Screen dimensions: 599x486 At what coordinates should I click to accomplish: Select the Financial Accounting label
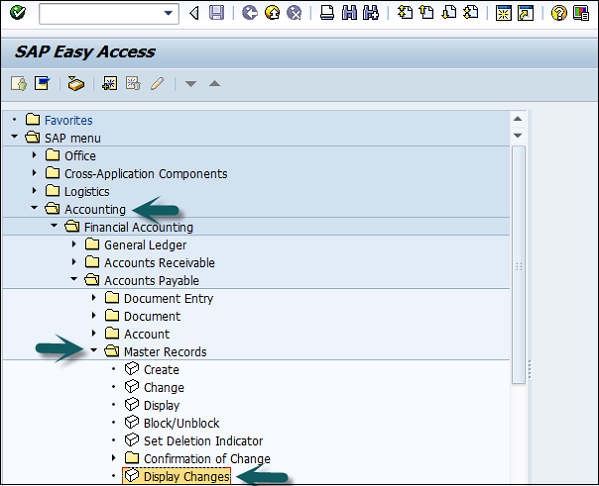pos(138,227)
